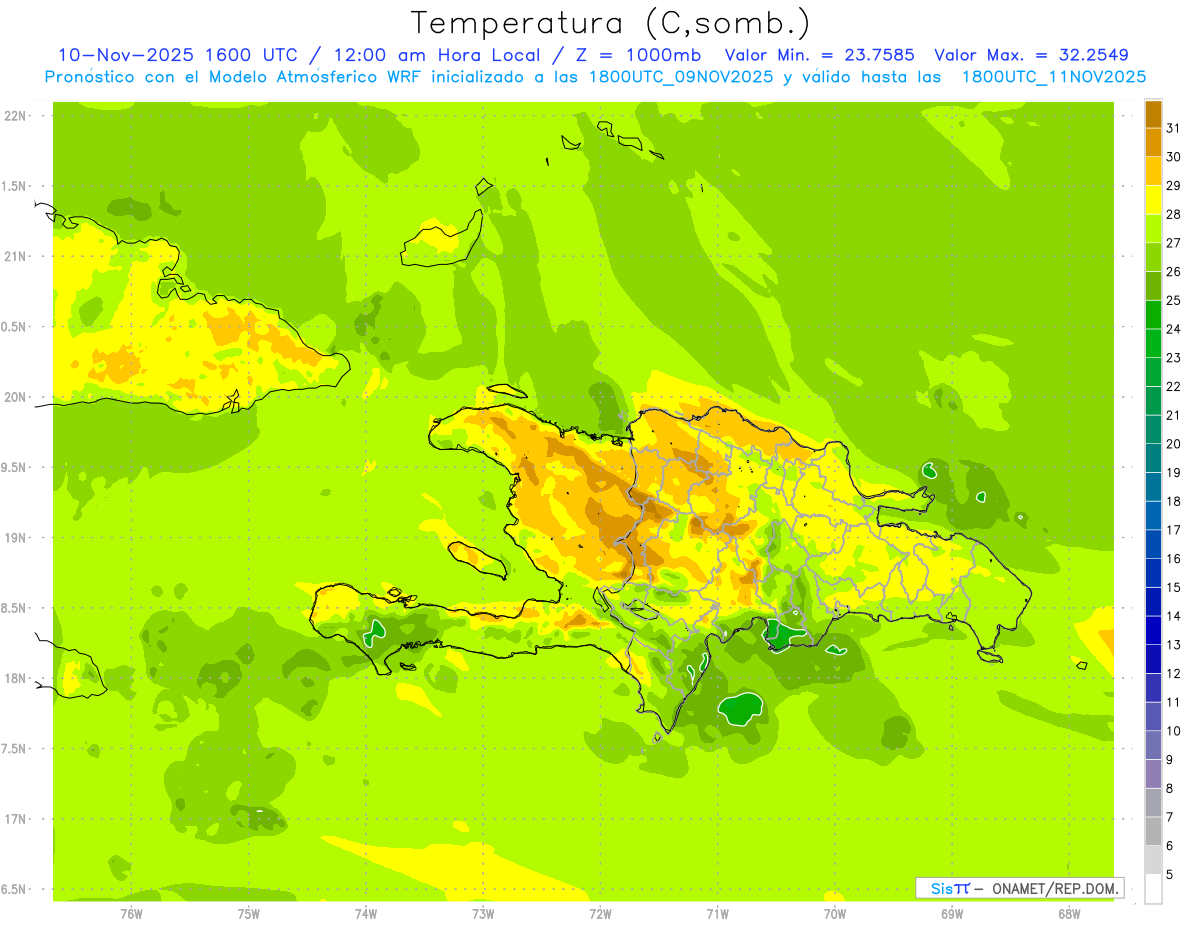
Task: Click the 73W longitude axis label
Action: coord(483,914)
